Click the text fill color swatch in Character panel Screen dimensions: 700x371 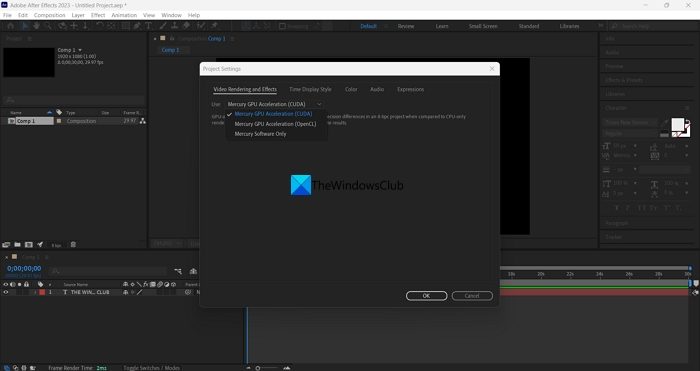tap(678, 125)
